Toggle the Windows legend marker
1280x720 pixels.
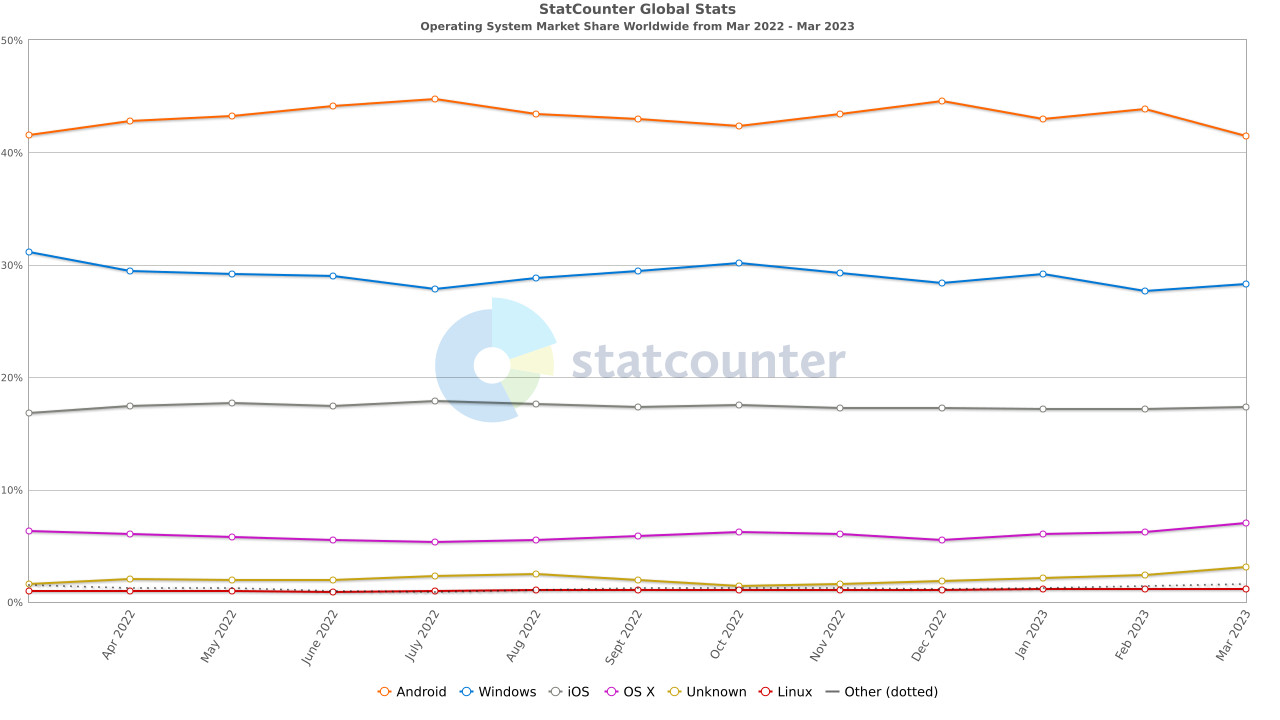[x=466, y=692]
